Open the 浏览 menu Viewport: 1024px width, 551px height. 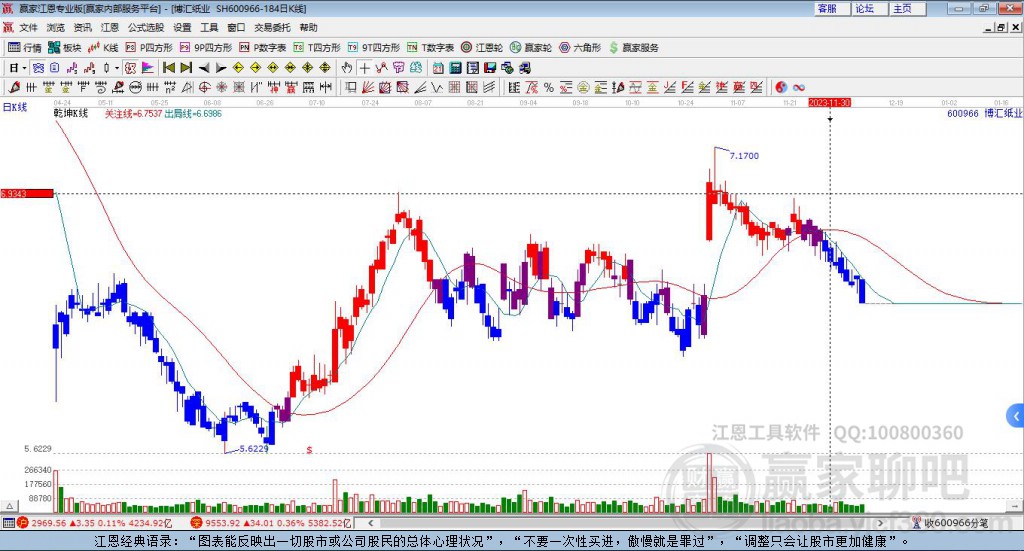[x=56, y=27]
